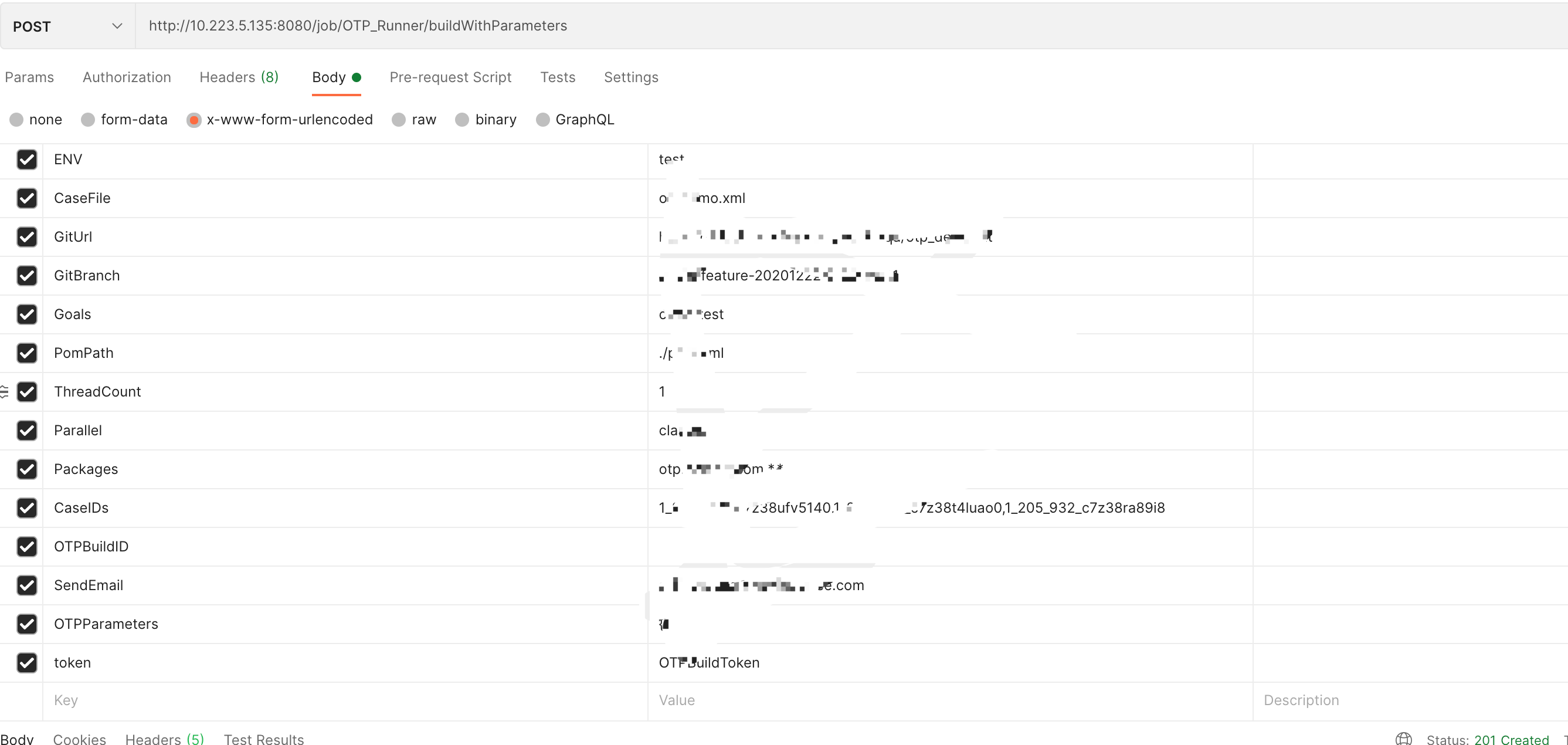This screenshot has height=745, width=1568.
Task: Open response Test Results tab
Action: coord(263,739)
